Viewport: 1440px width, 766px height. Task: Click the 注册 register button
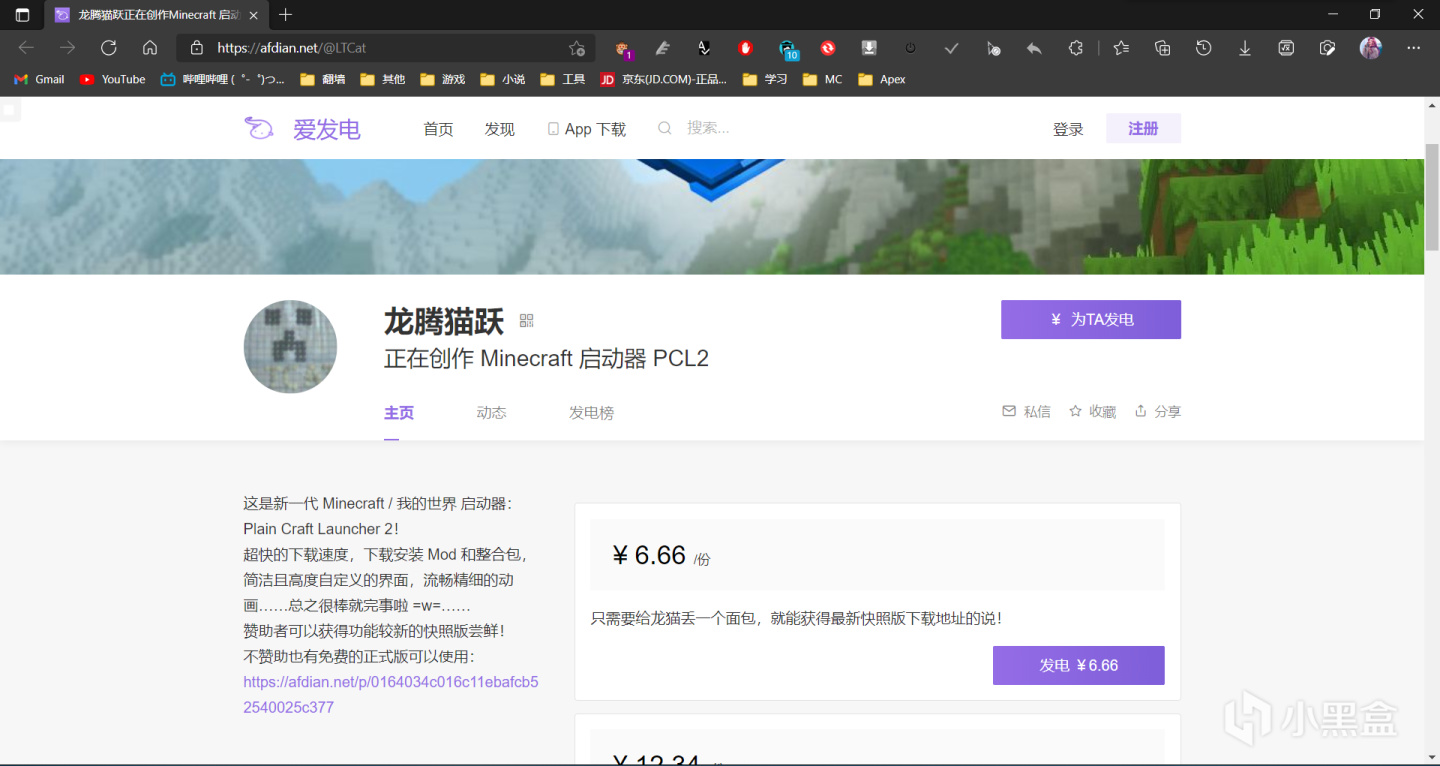pos(1143,128)
